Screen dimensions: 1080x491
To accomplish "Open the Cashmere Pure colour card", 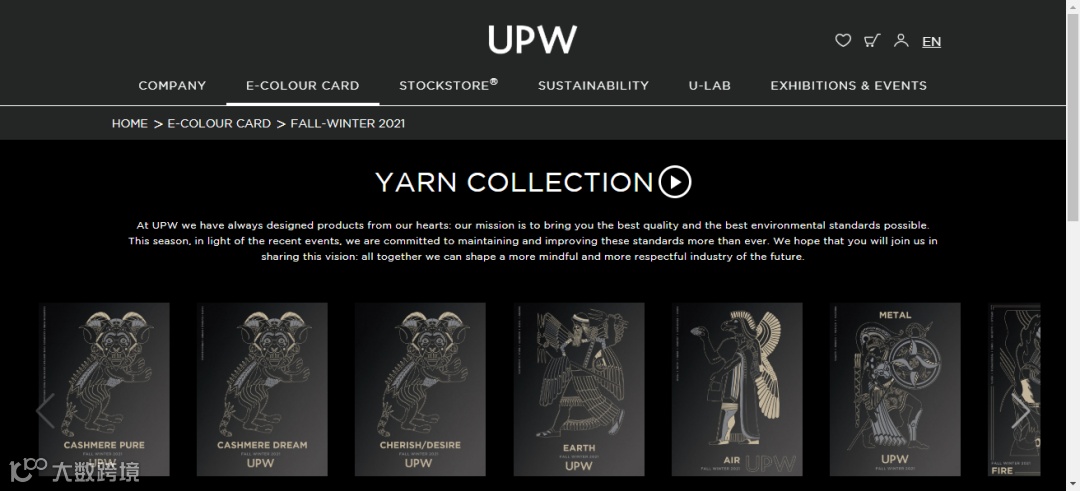I will 104,389.
